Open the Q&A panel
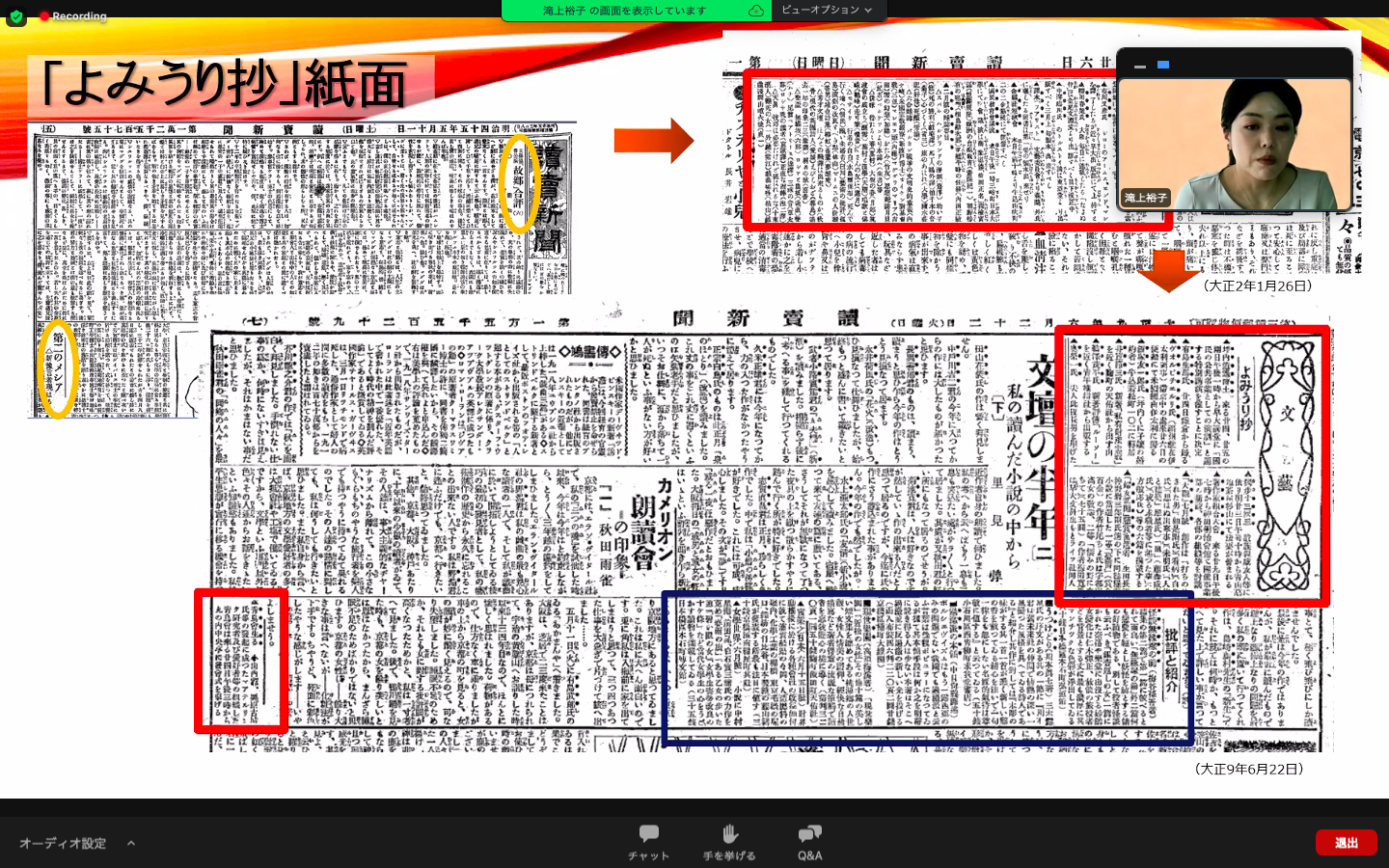The width and height of the screenshot is (1389, 868). pyautogui.click(x=810, y=842)
